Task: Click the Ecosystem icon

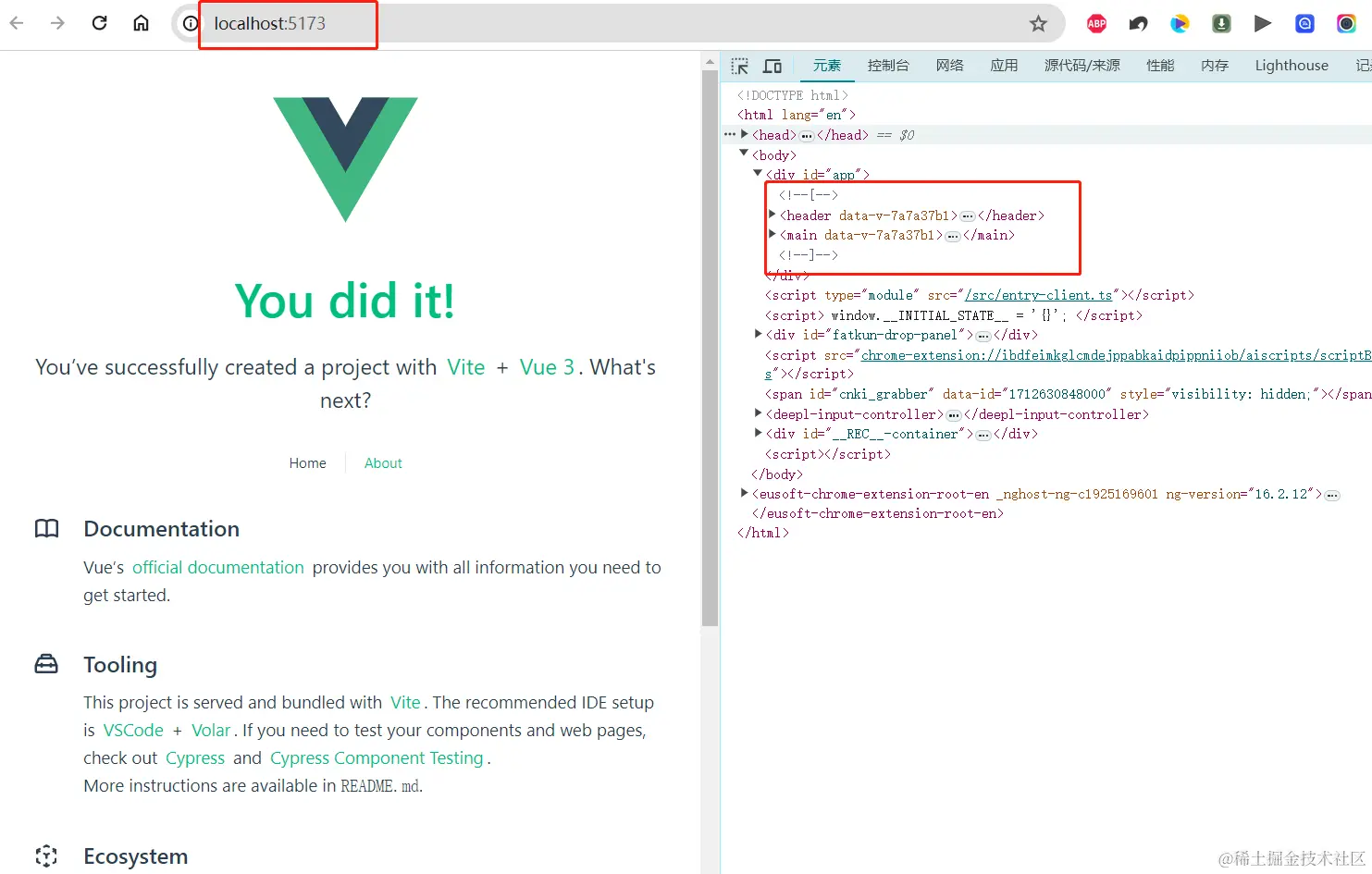Action: [46, 855]
